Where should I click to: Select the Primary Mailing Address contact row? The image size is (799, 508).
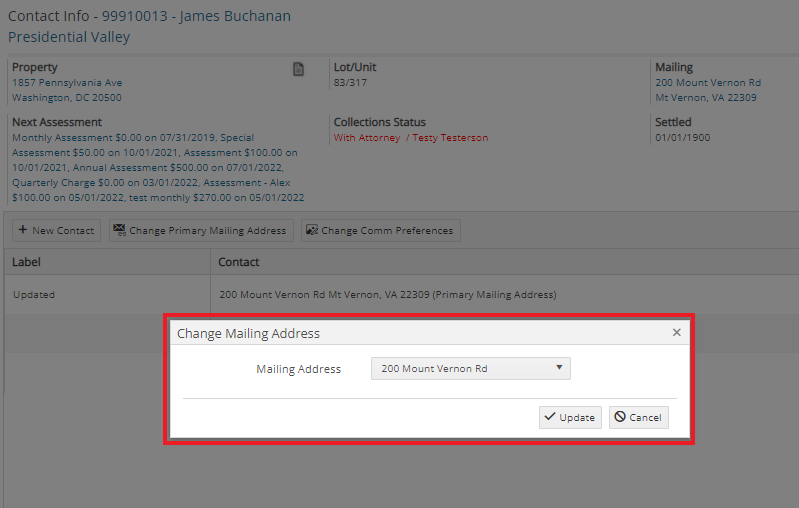pyautogui.click(x=388, y=295)
